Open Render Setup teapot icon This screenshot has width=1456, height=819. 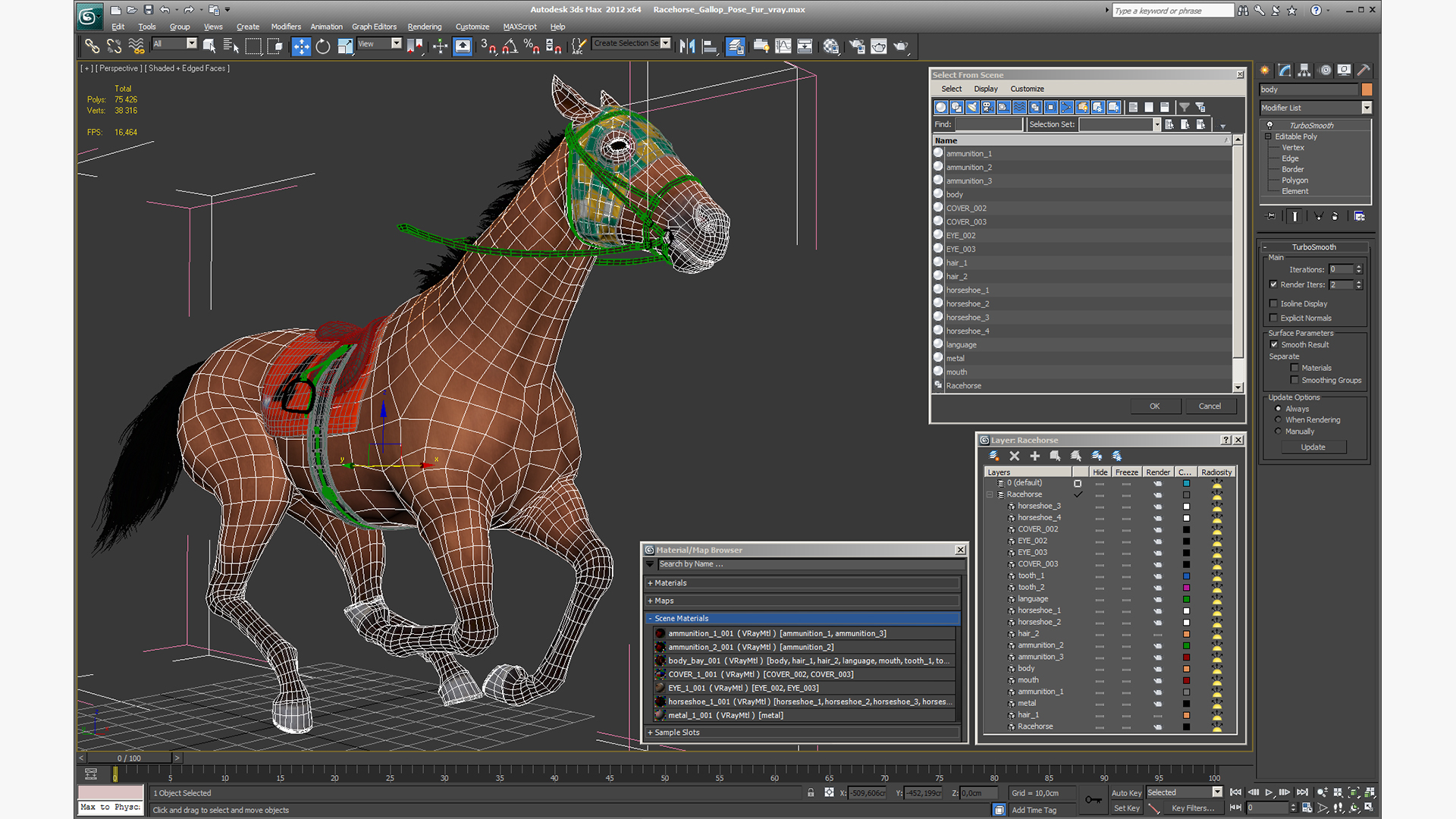857,46
